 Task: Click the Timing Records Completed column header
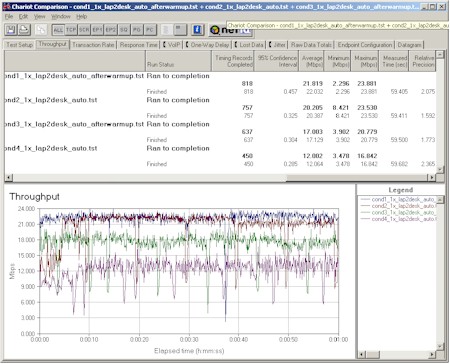coord(233,61)
